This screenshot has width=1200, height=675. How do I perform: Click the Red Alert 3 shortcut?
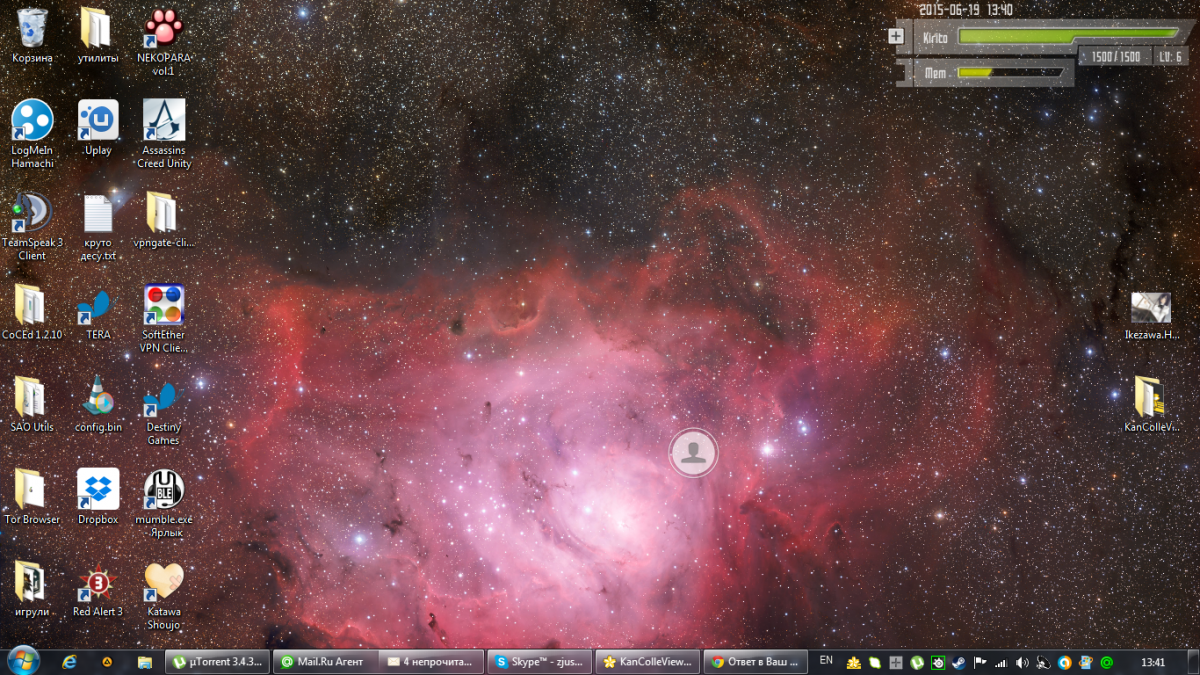coord(98,582)
